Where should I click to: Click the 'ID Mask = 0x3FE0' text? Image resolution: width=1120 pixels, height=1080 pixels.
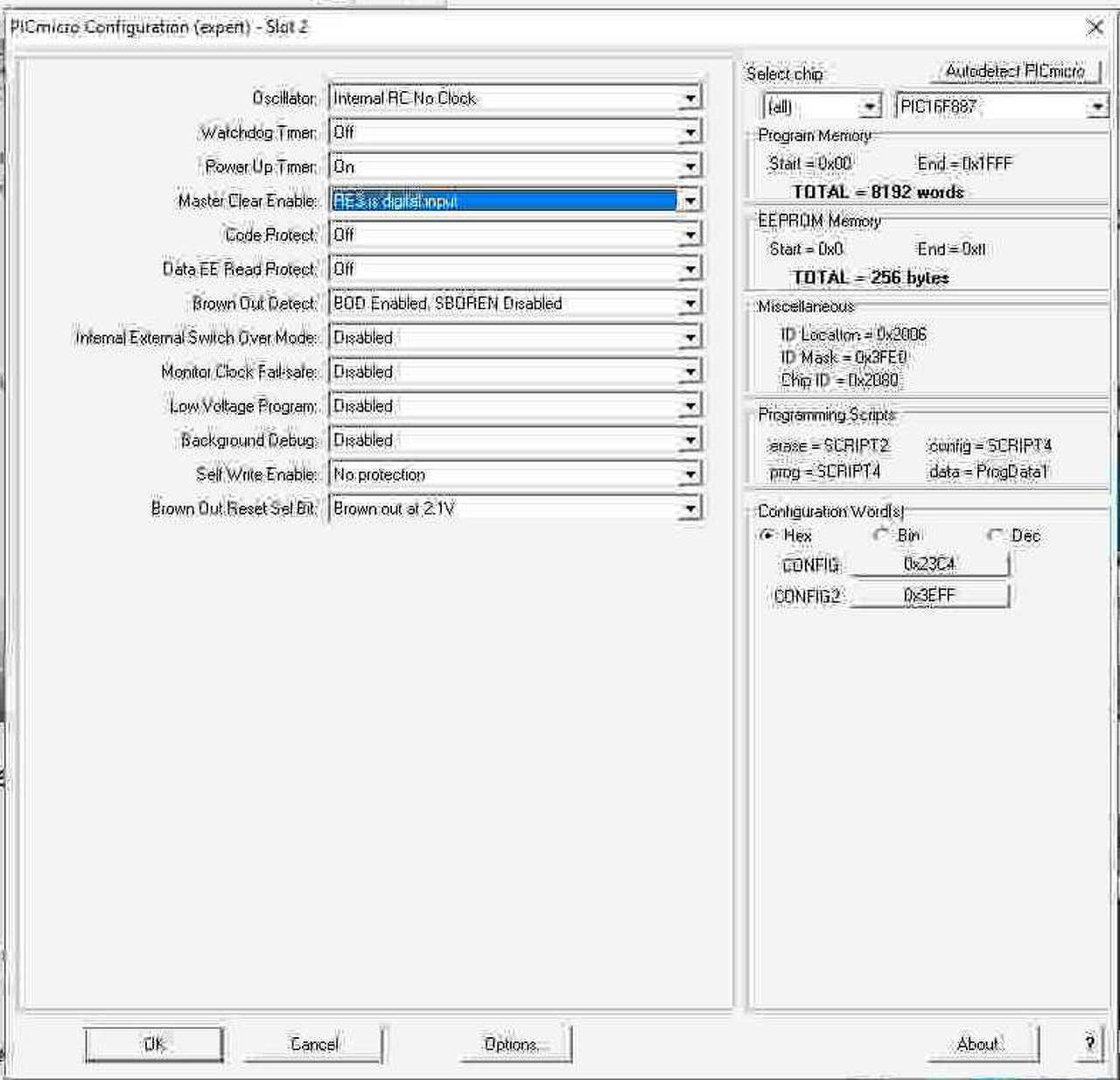[843, 357]
